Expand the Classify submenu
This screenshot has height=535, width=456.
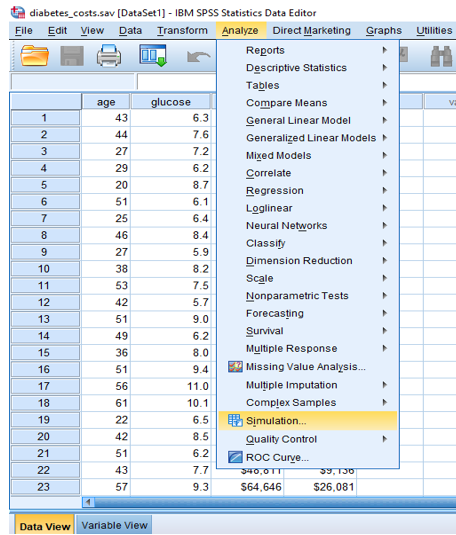(308, 243)
